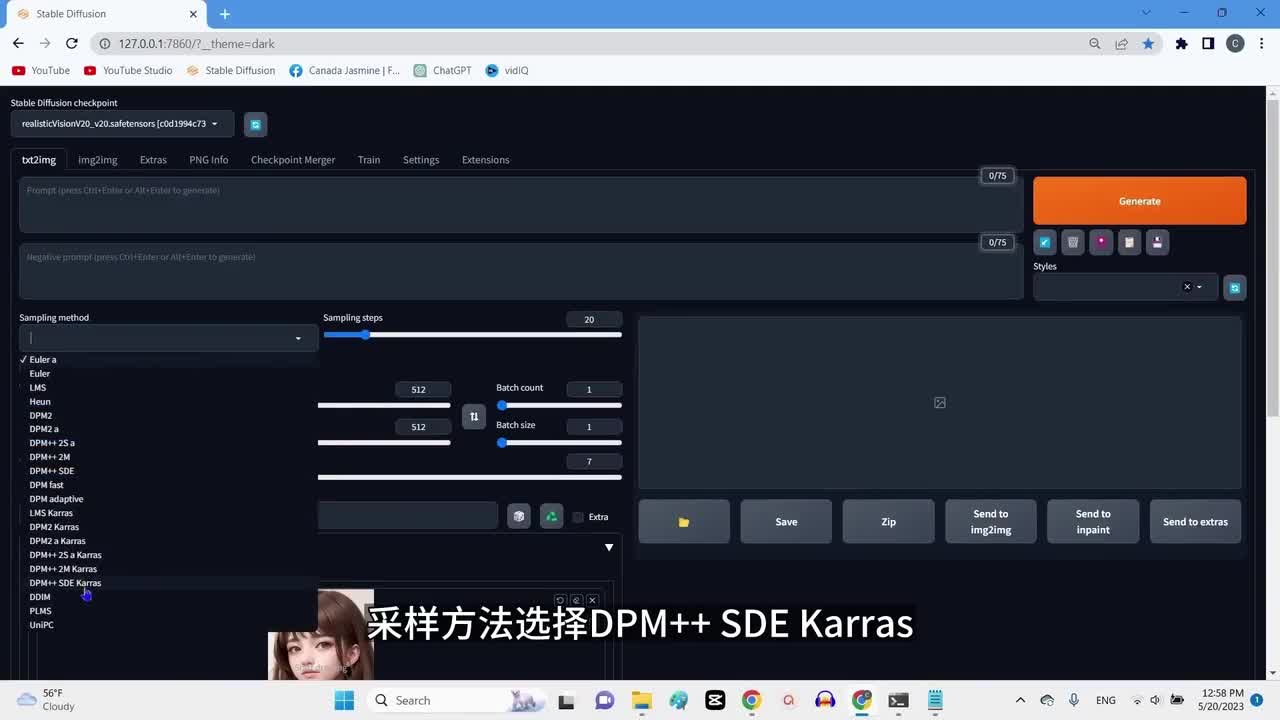
Task: Click the floppy disk save style icon
Action: tap(1157, 242)
